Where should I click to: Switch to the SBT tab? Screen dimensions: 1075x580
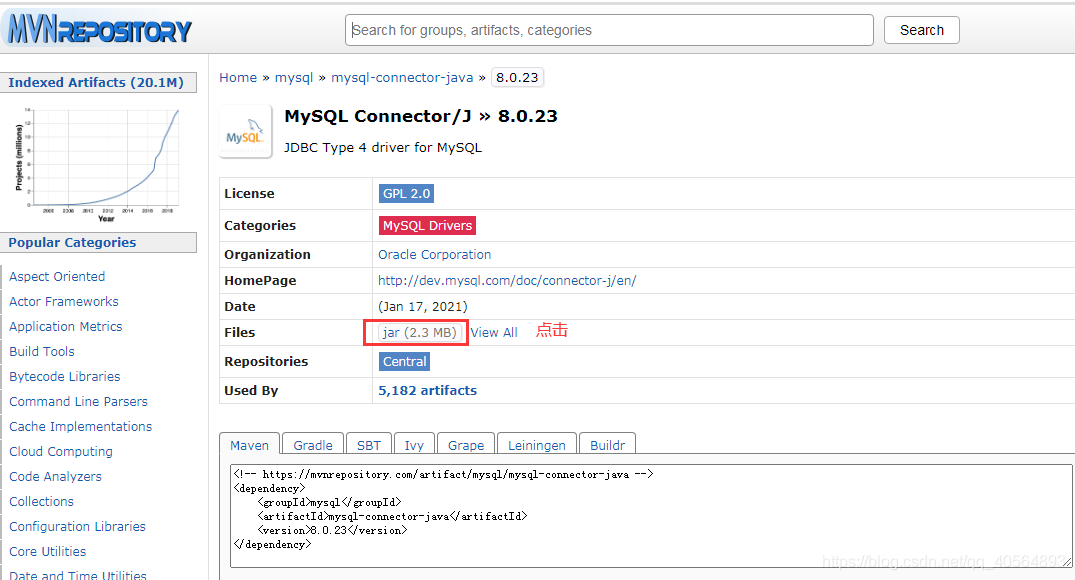(369, 444)
